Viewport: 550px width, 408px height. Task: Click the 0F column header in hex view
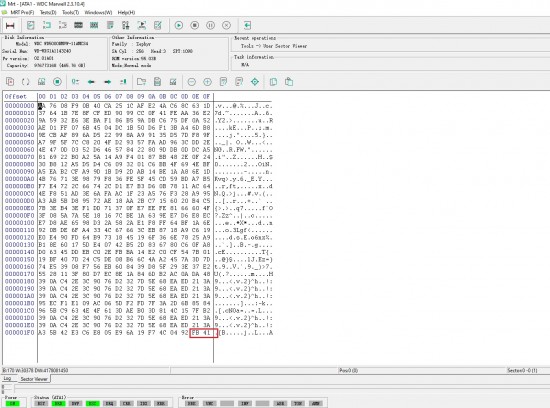206,96
